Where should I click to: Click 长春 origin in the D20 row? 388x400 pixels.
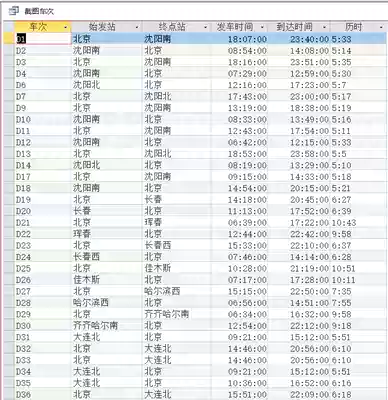[x=82, y=211]
